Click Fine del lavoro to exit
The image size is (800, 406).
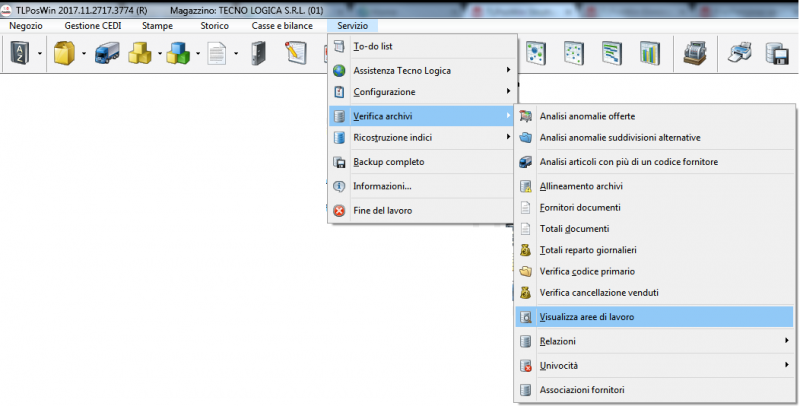pyautogui.click(x=382, y=210)
